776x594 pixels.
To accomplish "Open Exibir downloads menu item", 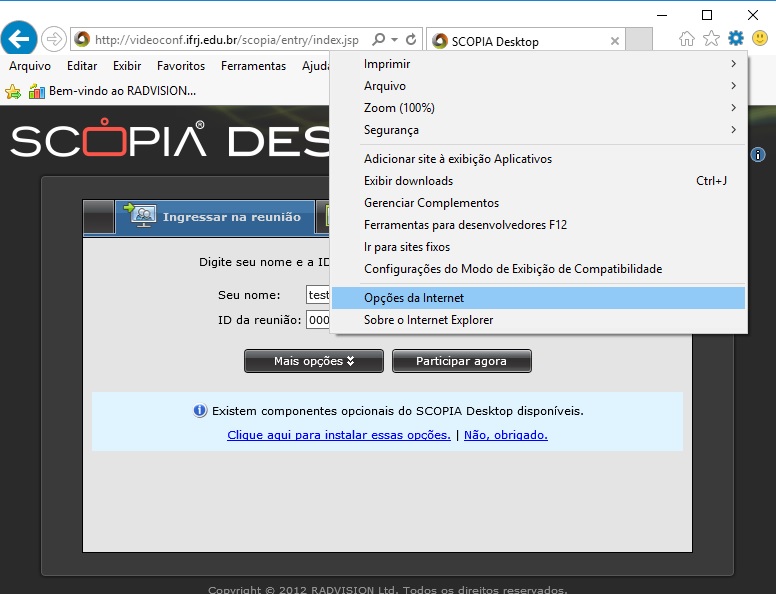I will tap(408, 181).
